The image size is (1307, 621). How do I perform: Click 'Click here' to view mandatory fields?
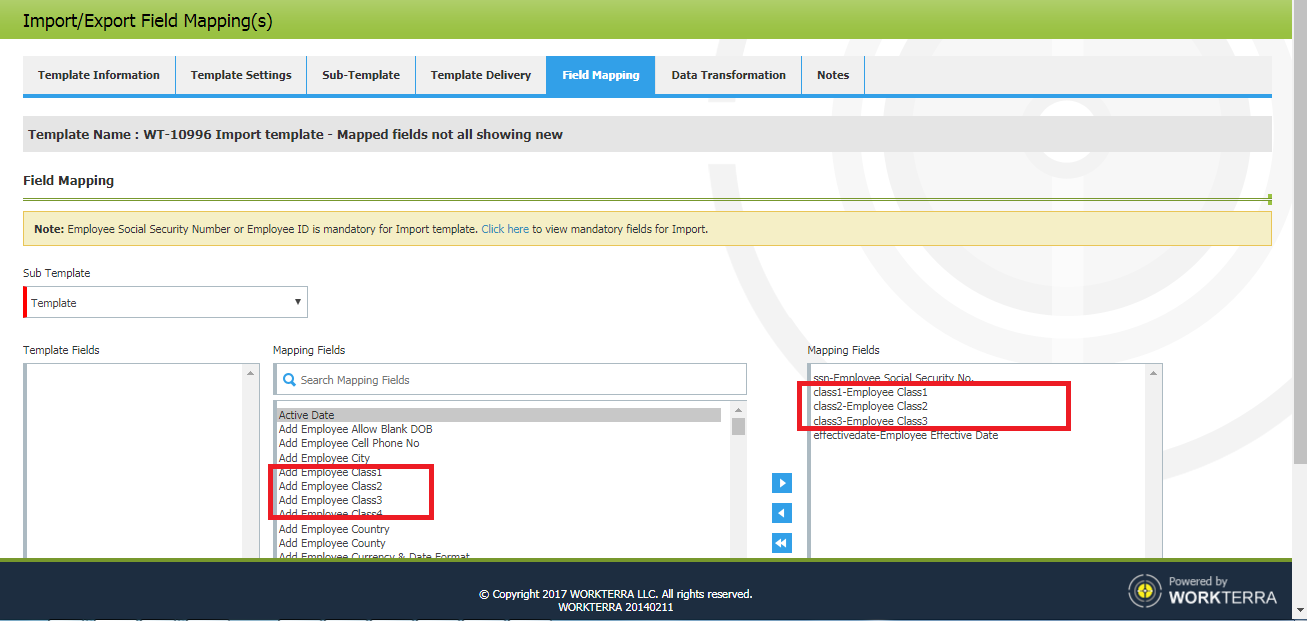(505, 229)
